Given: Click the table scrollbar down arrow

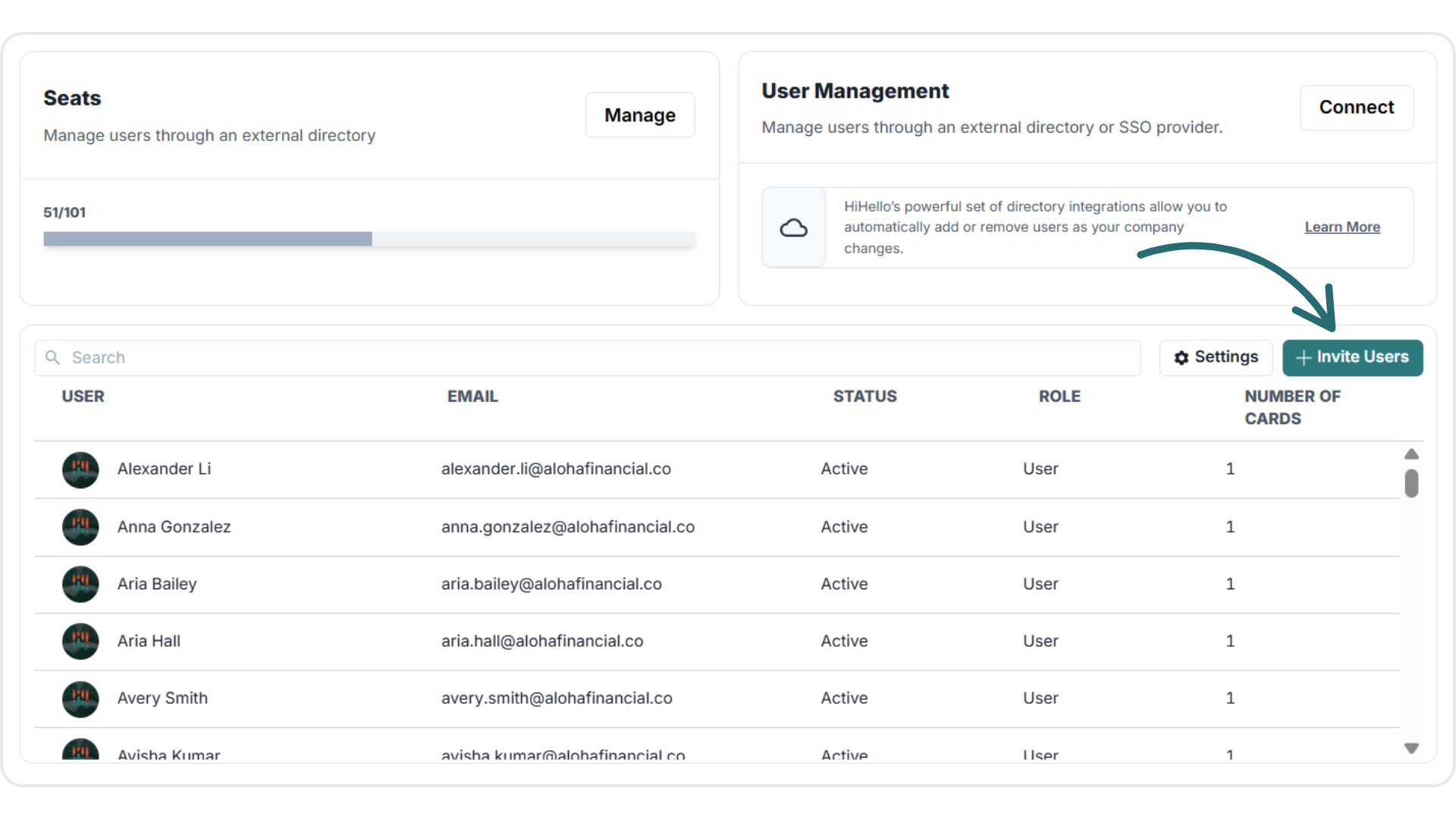Looking at the screenshot, I should 1411,748.
